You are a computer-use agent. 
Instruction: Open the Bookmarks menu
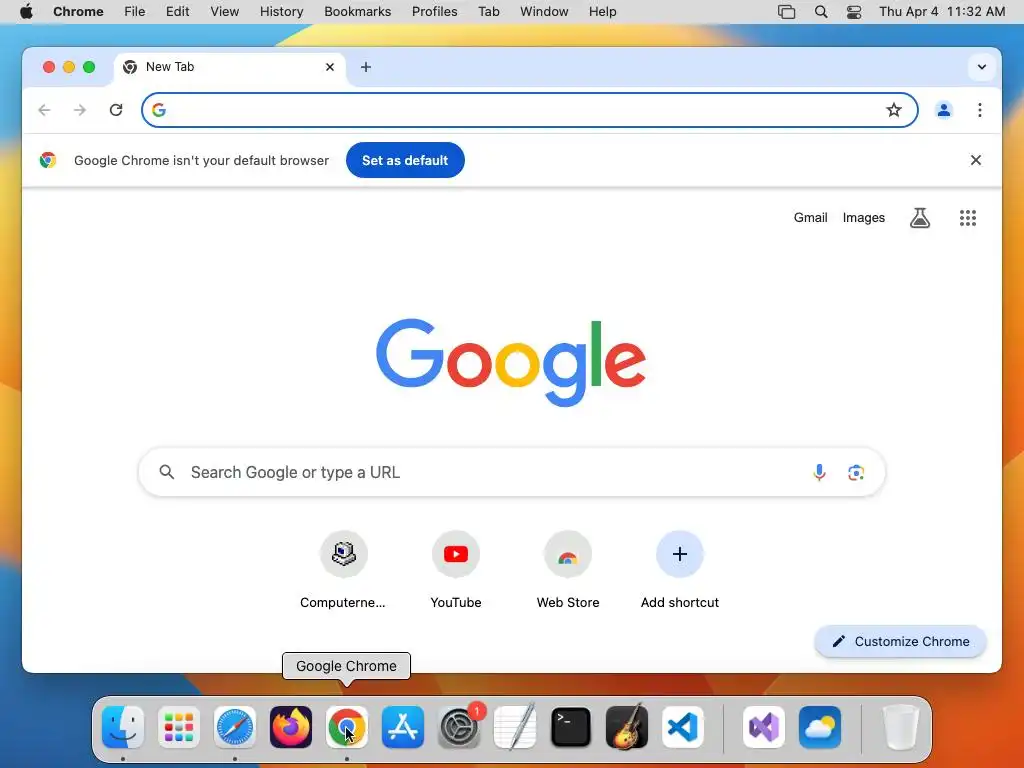[357, 12]
